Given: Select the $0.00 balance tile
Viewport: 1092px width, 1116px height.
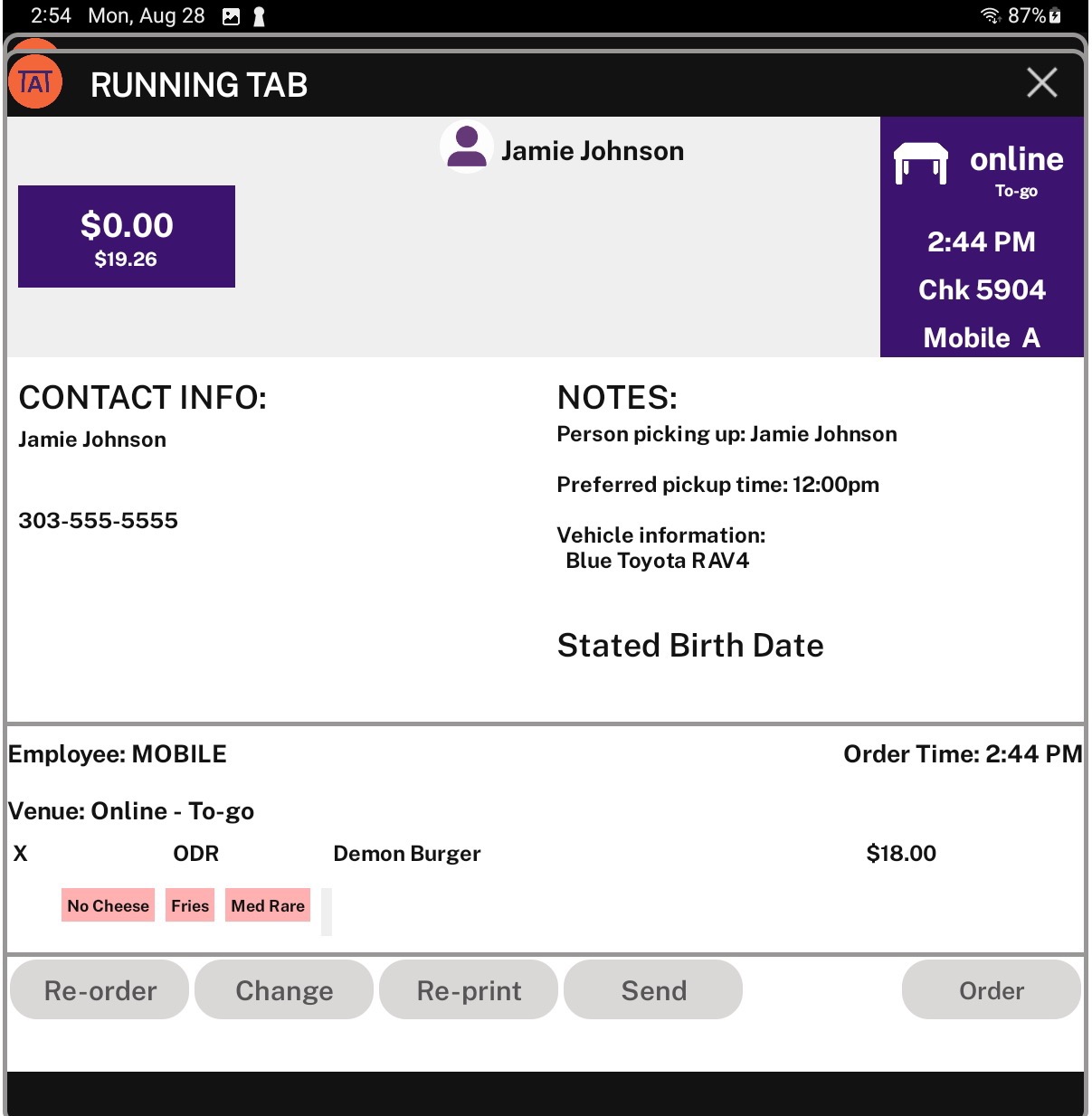Looking at the screenshot, I should pyautogui.click(x=127, y=236).
